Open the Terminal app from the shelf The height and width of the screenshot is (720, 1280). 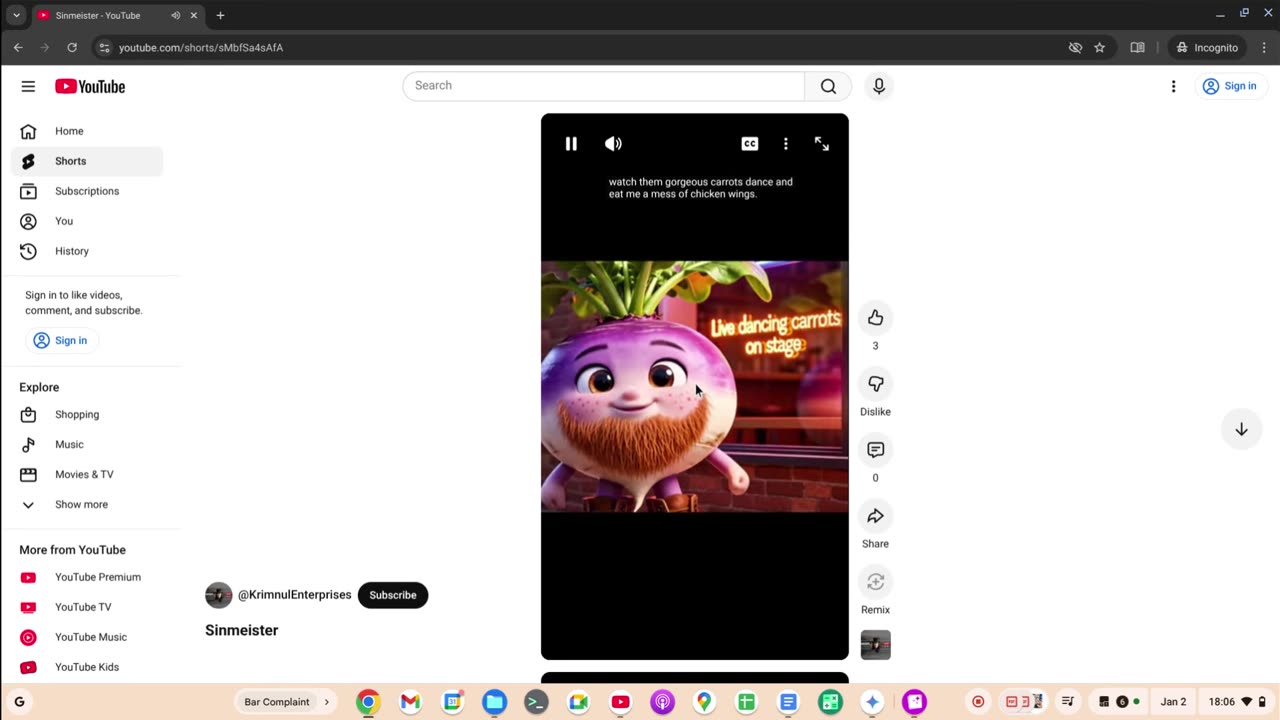pos(536,702)
